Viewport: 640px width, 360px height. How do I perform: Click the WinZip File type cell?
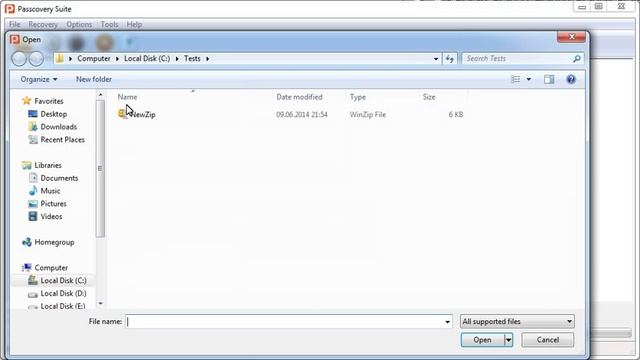[x=368, y=115]
